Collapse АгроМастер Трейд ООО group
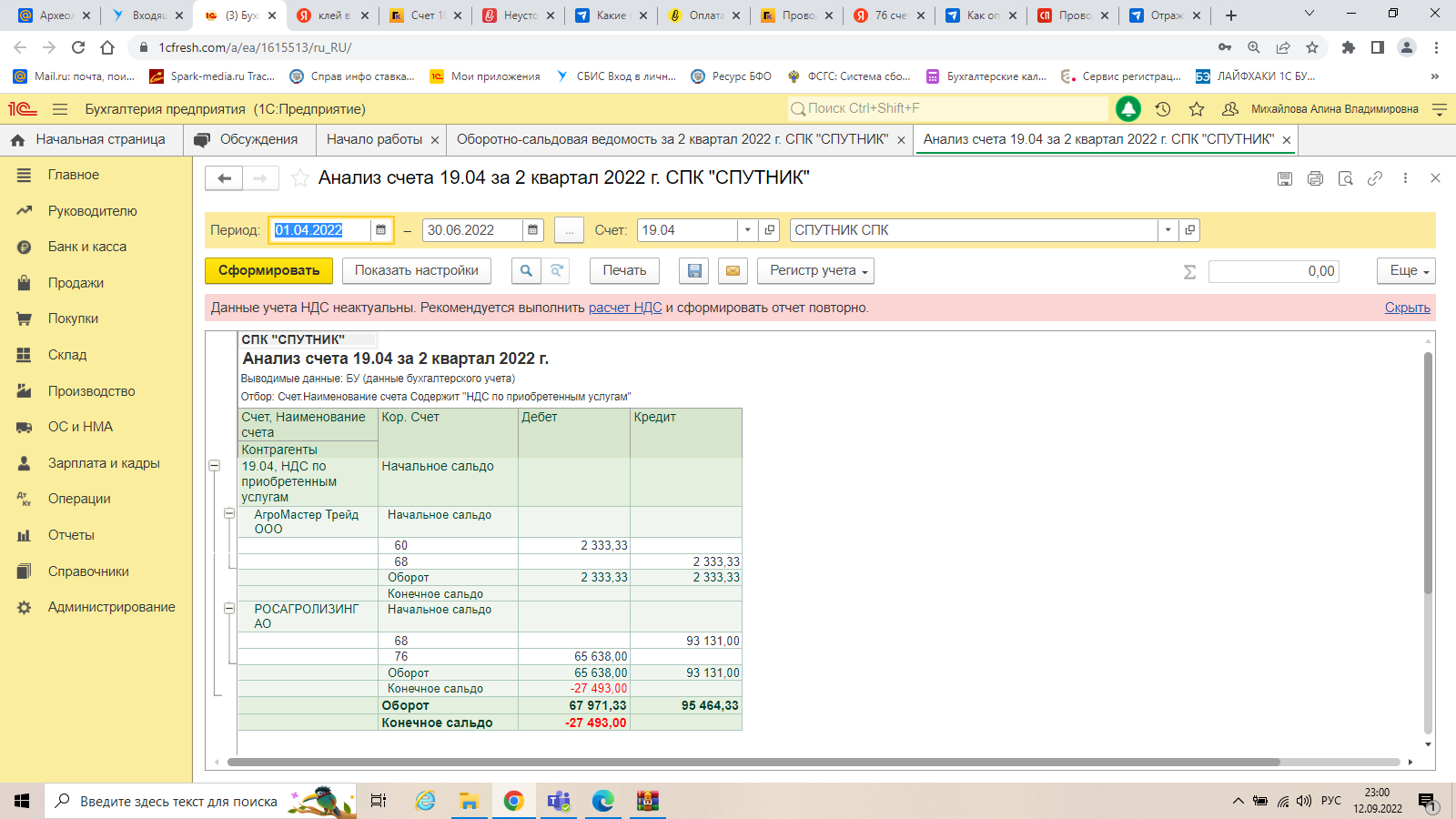This screenshot has width=1456, height=819. (229, 514)
